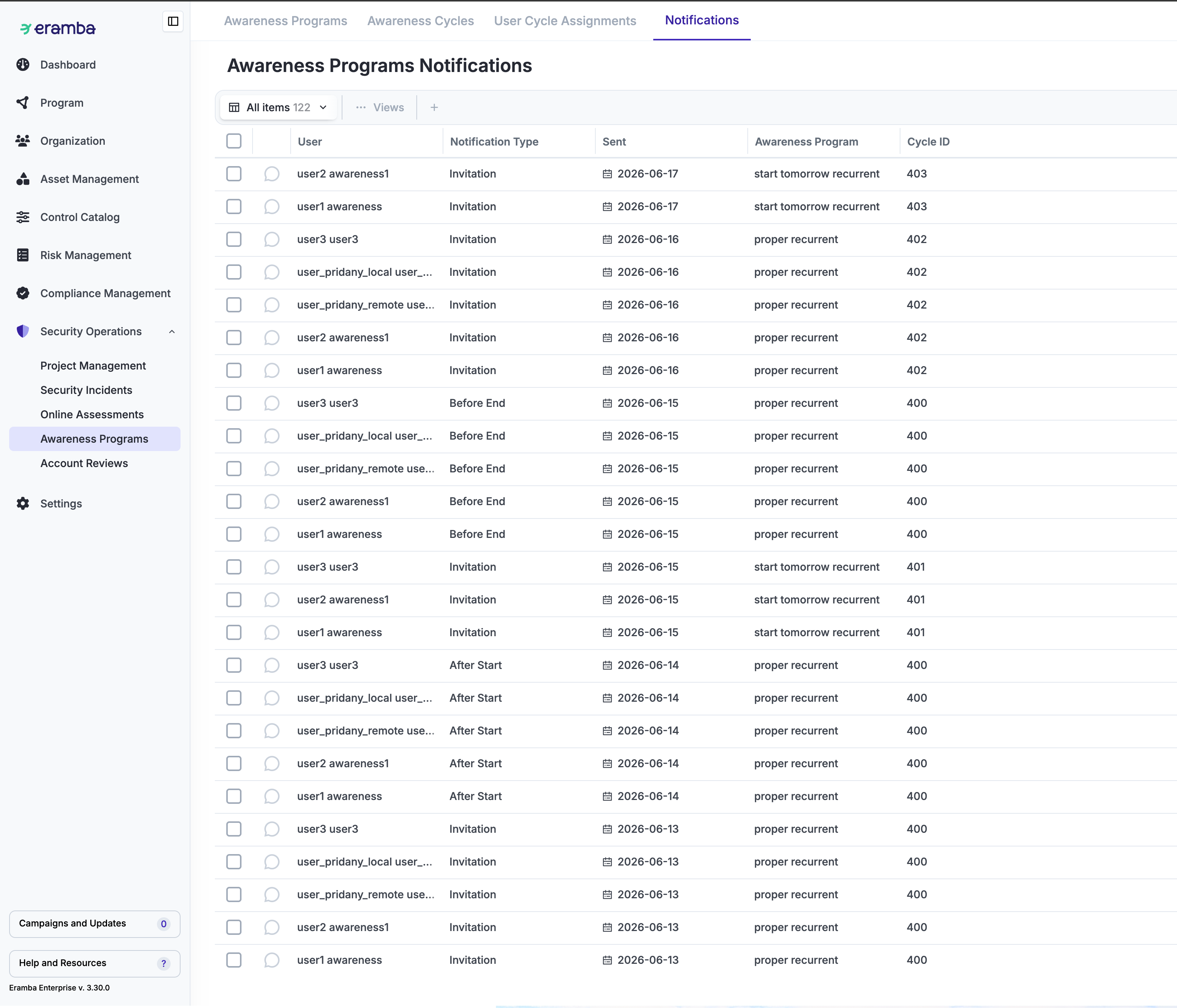
Task: Open the Settings link
Action: (x=61, y=504)
